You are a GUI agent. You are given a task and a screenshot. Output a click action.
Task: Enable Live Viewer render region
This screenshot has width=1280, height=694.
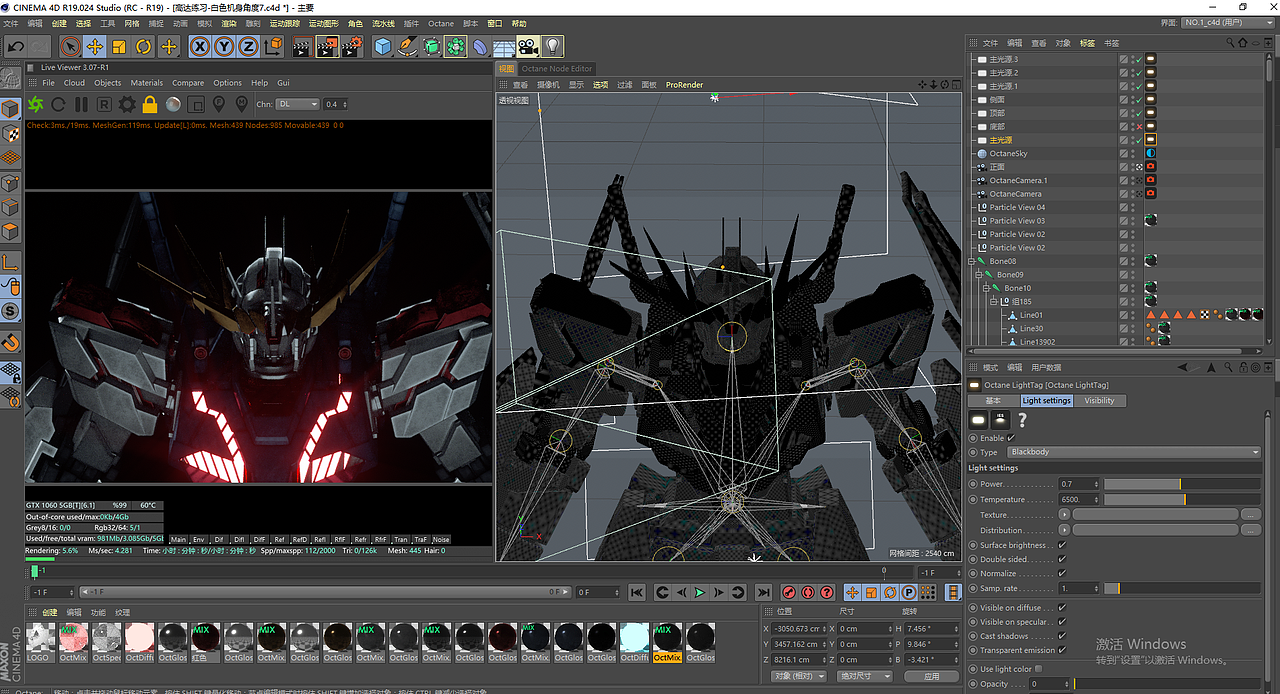pyautogui.click(x=196, y=104)
